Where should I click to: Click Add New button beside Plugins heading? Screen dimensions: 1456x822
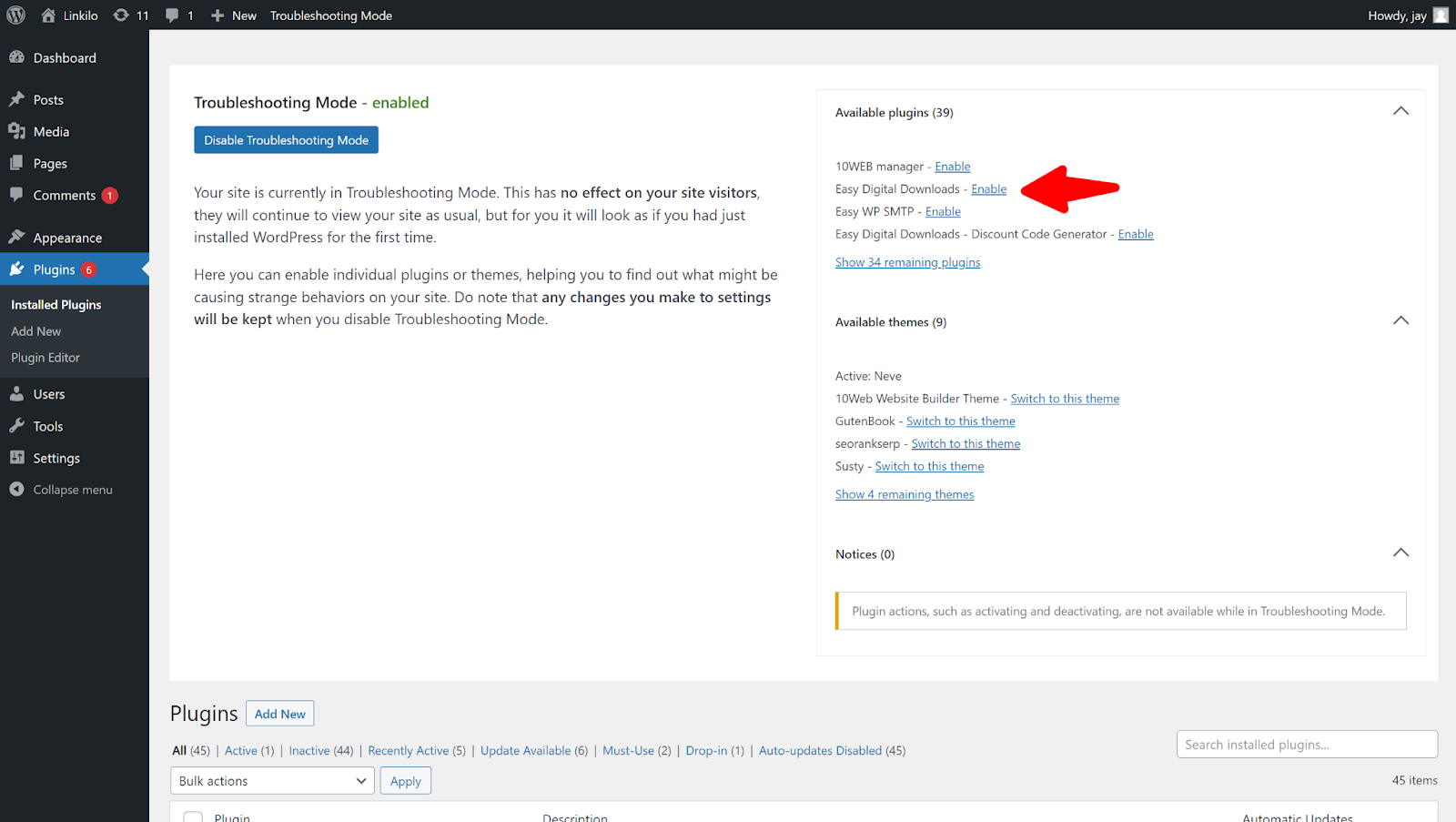pyautogui.click(x=280, y=714)
